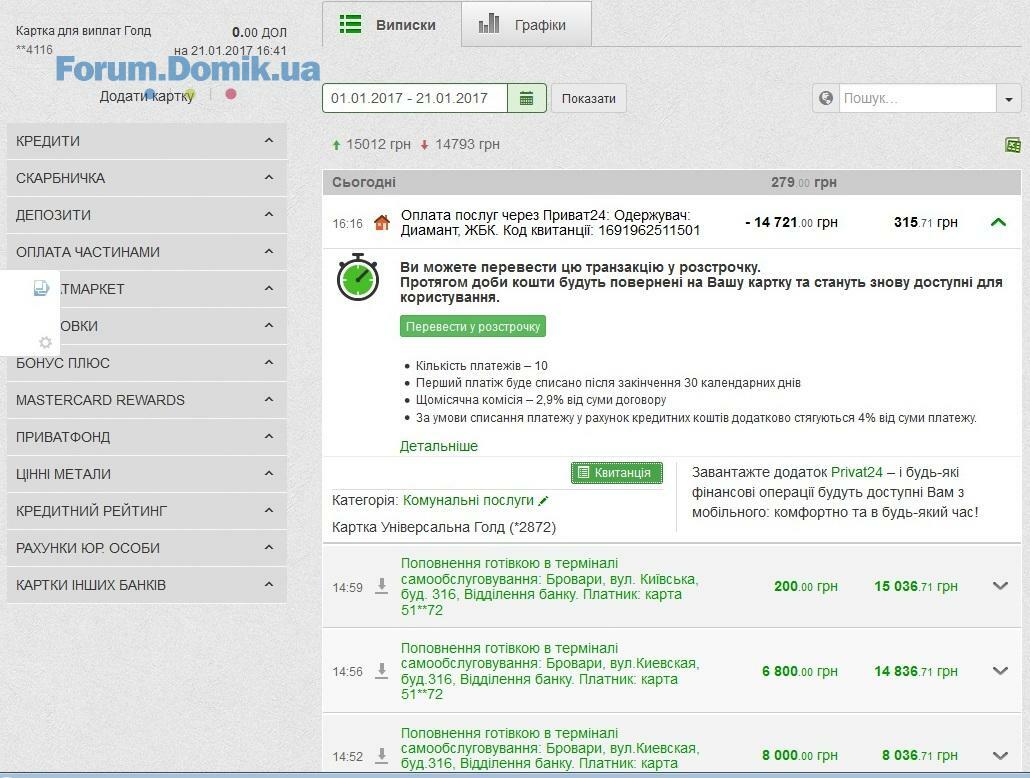Image resolution: width=1030 pixels, height=778 pixels.
Task: Click the green Перевести у розстрочку button
Action: point(473,326)
